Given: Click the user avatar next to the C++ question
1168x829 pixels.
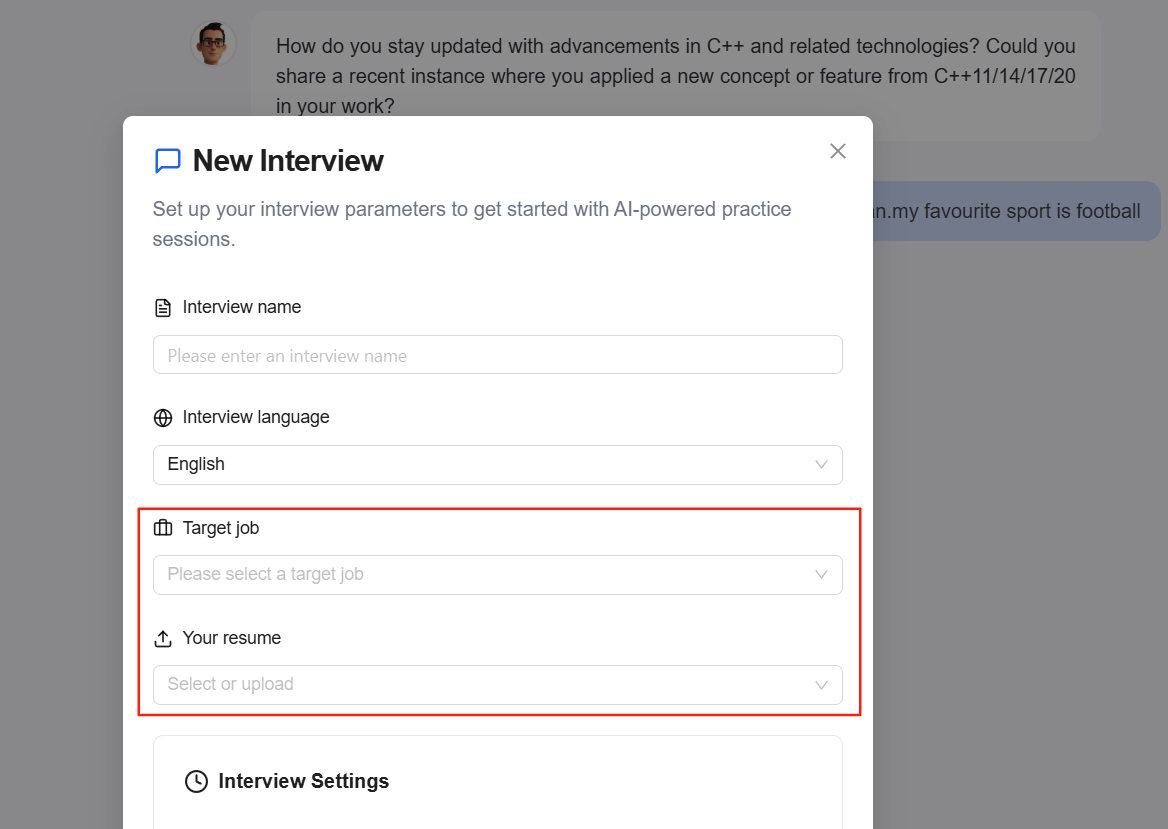Looking at the screenshot, I should click(212, 43).
